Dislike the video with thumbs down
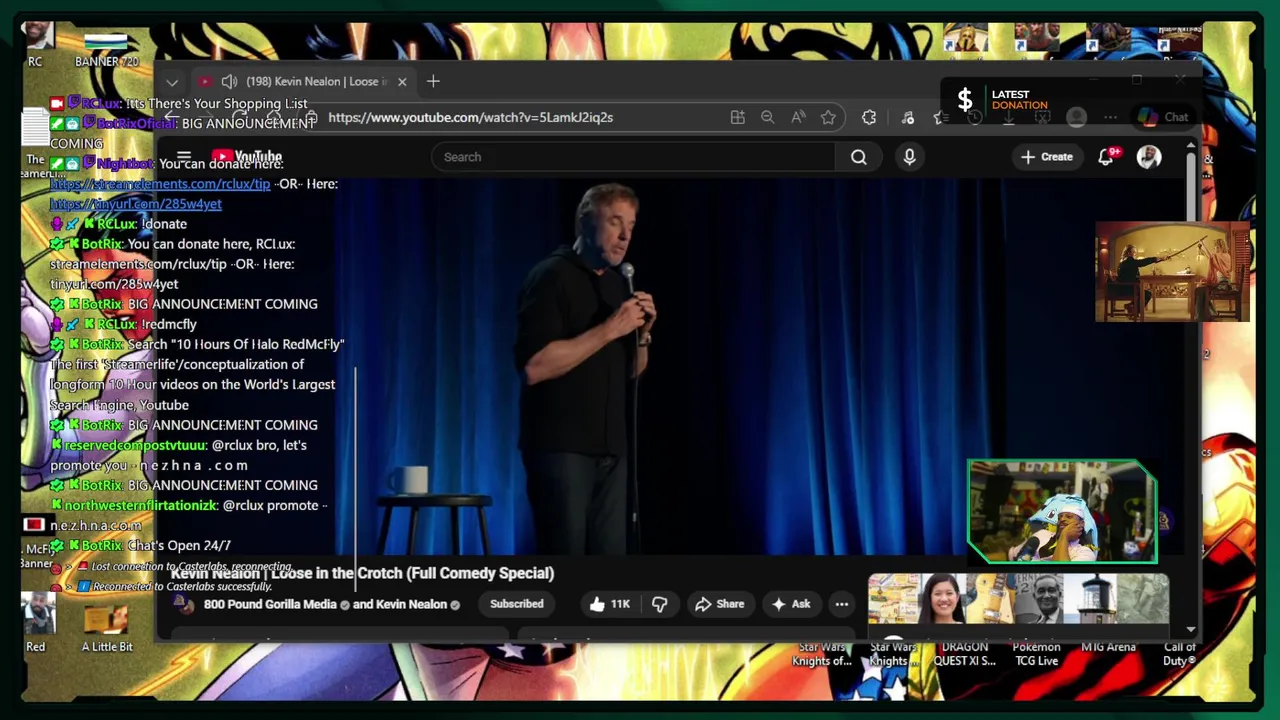This screenshot has width=1280, height=720. pyautogui.click(x=659, y=604)
